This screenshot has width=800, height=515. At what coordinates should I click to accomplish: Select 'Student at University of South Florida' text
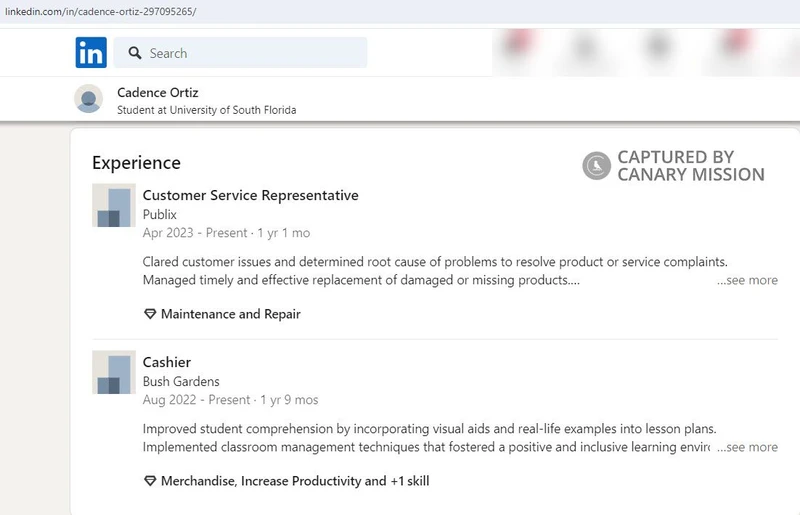207,110
